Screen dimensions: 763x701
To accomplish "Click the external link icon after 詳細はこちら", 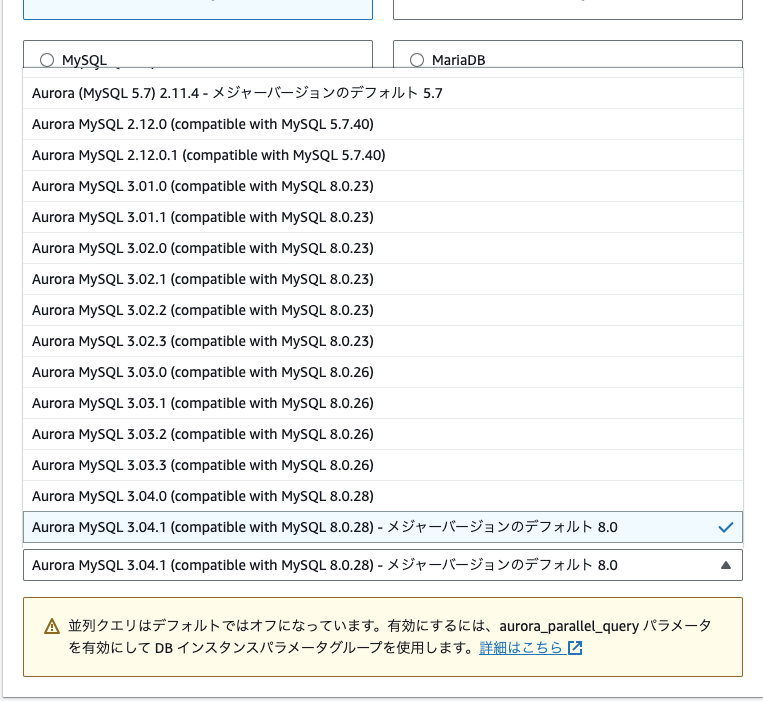I will coord(575,648).
